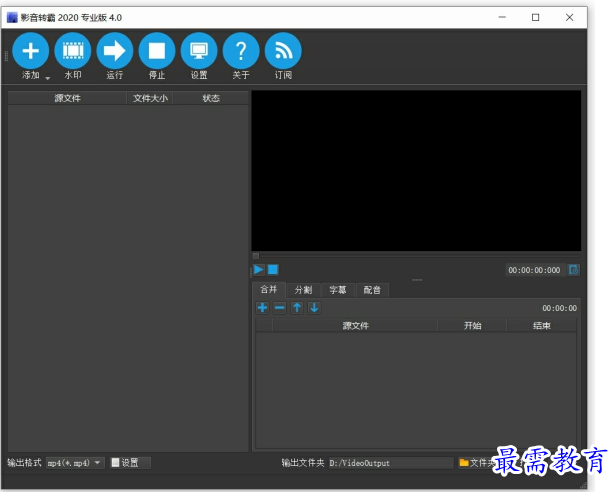The image size is (616, 492).
Task: Click the snapshot icon beside timecode
Action: (x=574, y=270)
